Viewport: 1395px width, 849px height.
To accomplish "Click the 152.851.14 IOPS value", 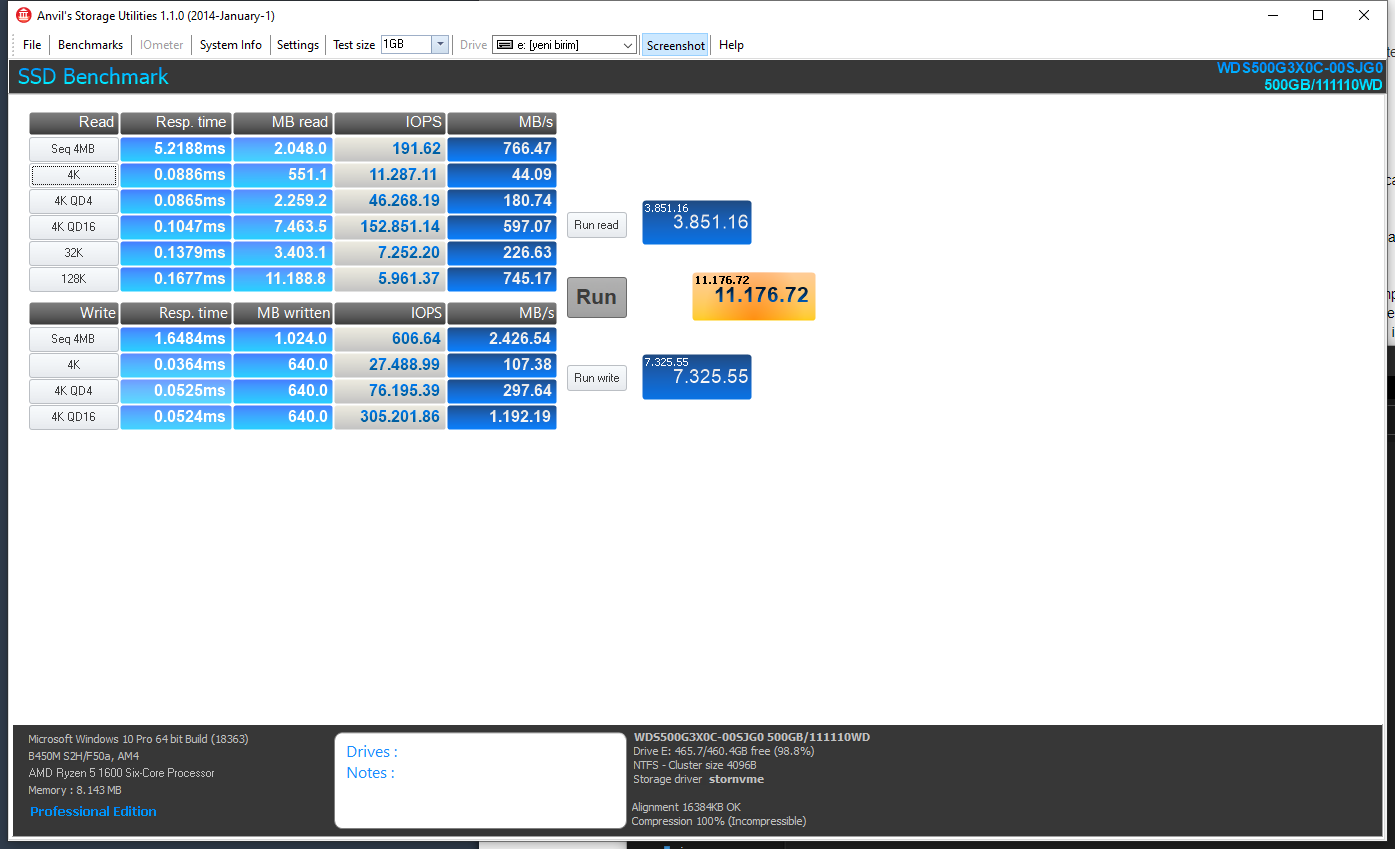I will [x=390, y=227].
